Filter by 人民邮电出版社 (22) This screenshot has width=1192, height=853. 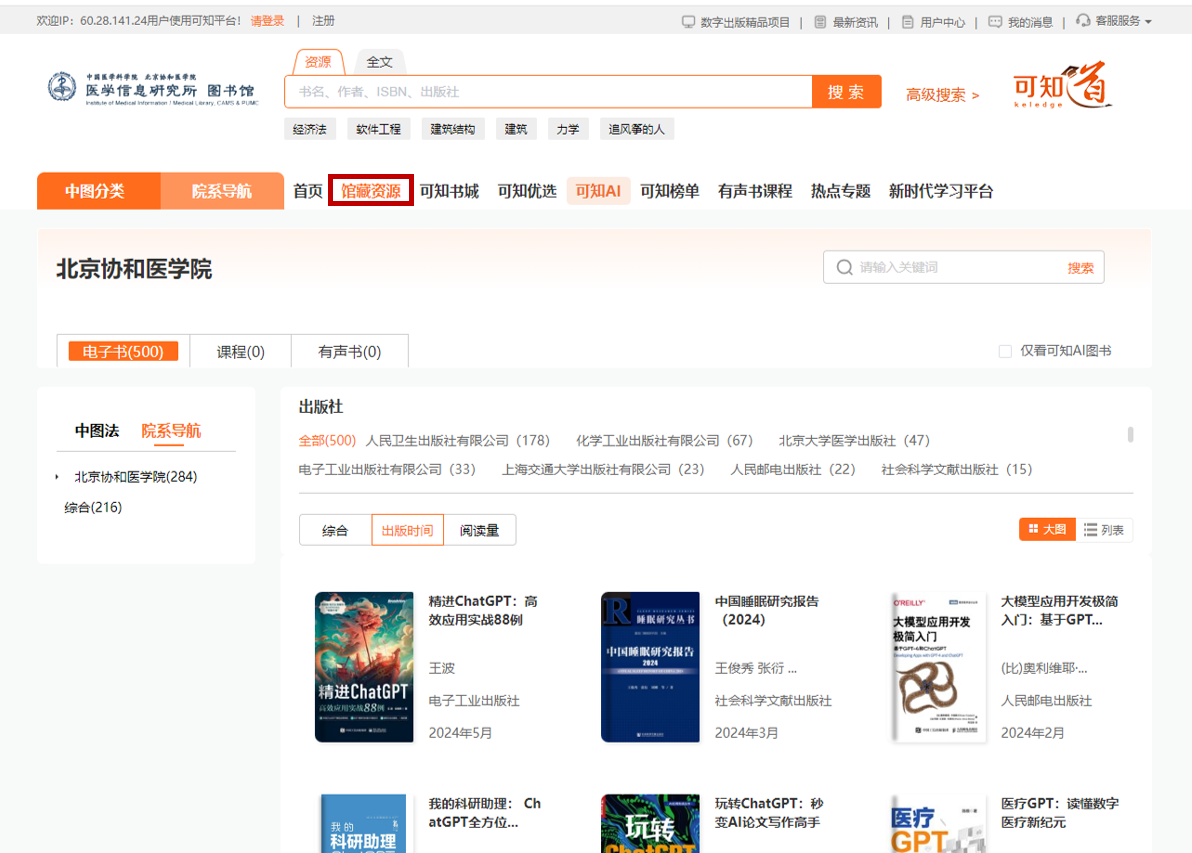[x=793, y=470]
